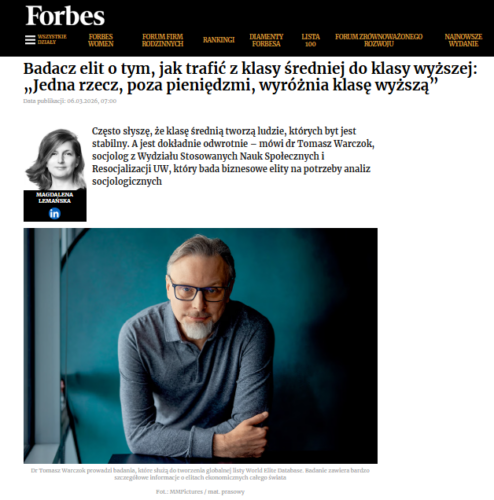Viewport: 494px width, 500px height.
Task: Click the Wszystkie Działy label
Action: 52,39
